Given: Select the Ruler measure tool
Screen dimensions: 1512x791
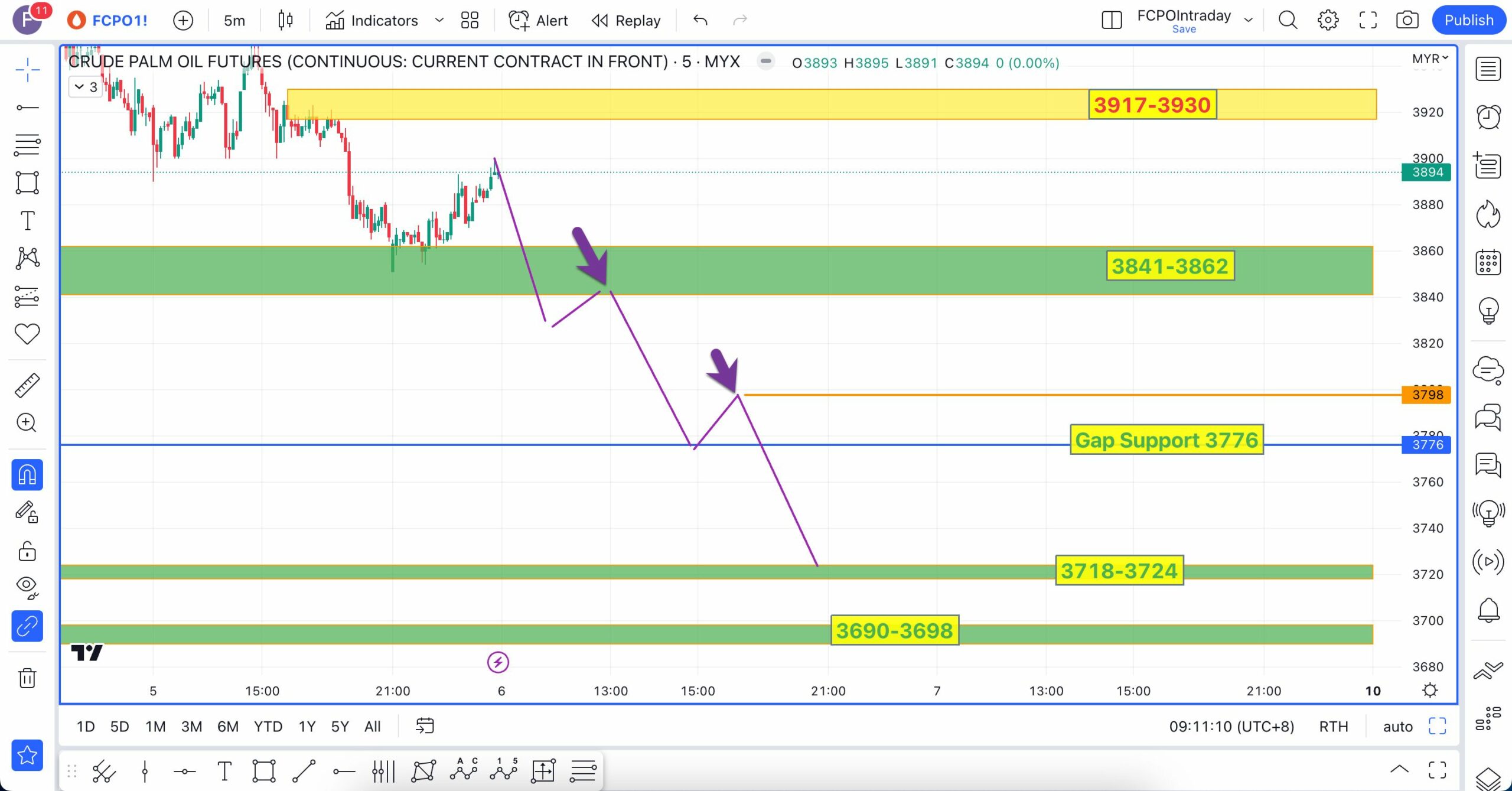Looking at the screenshot, I should pos(27,385).
